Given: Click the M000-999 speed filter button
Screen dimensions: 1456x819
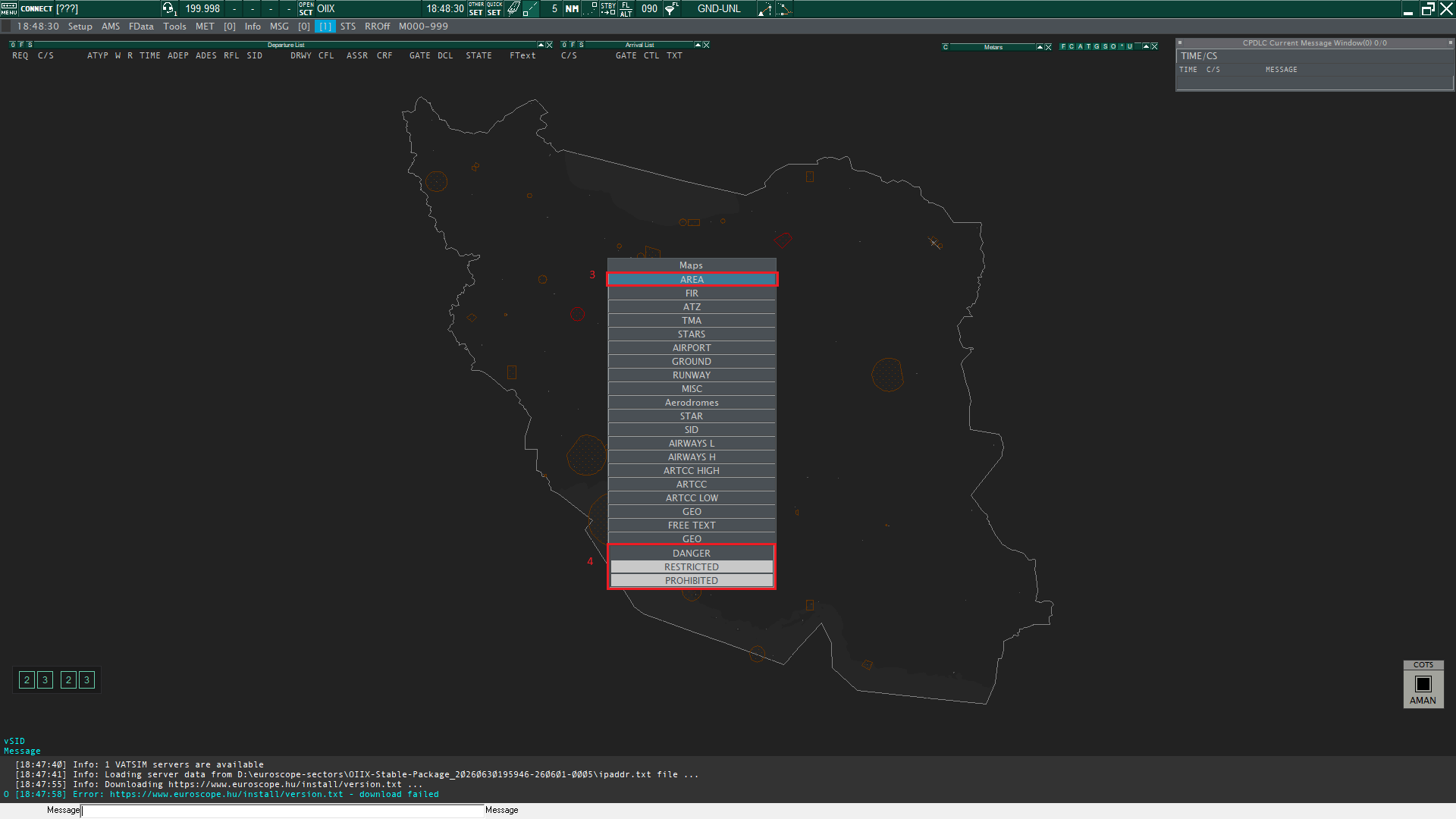Looking at the screenshot, I should (x=423, y=27).
